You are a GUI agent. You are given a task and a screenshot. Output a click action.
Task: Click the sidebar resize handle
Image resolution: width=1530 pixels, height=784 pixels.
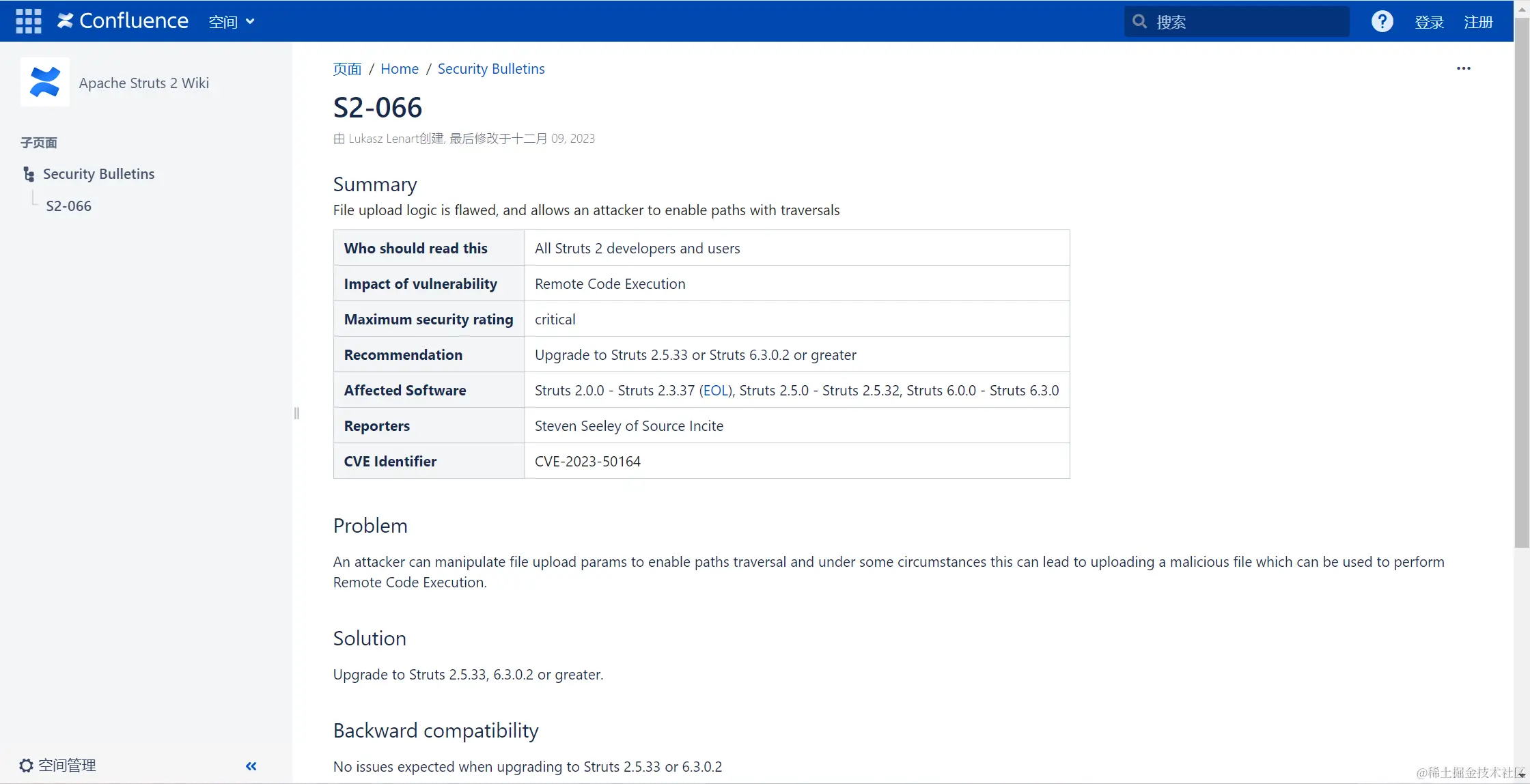pyautogui.click(x=296, y=413)
